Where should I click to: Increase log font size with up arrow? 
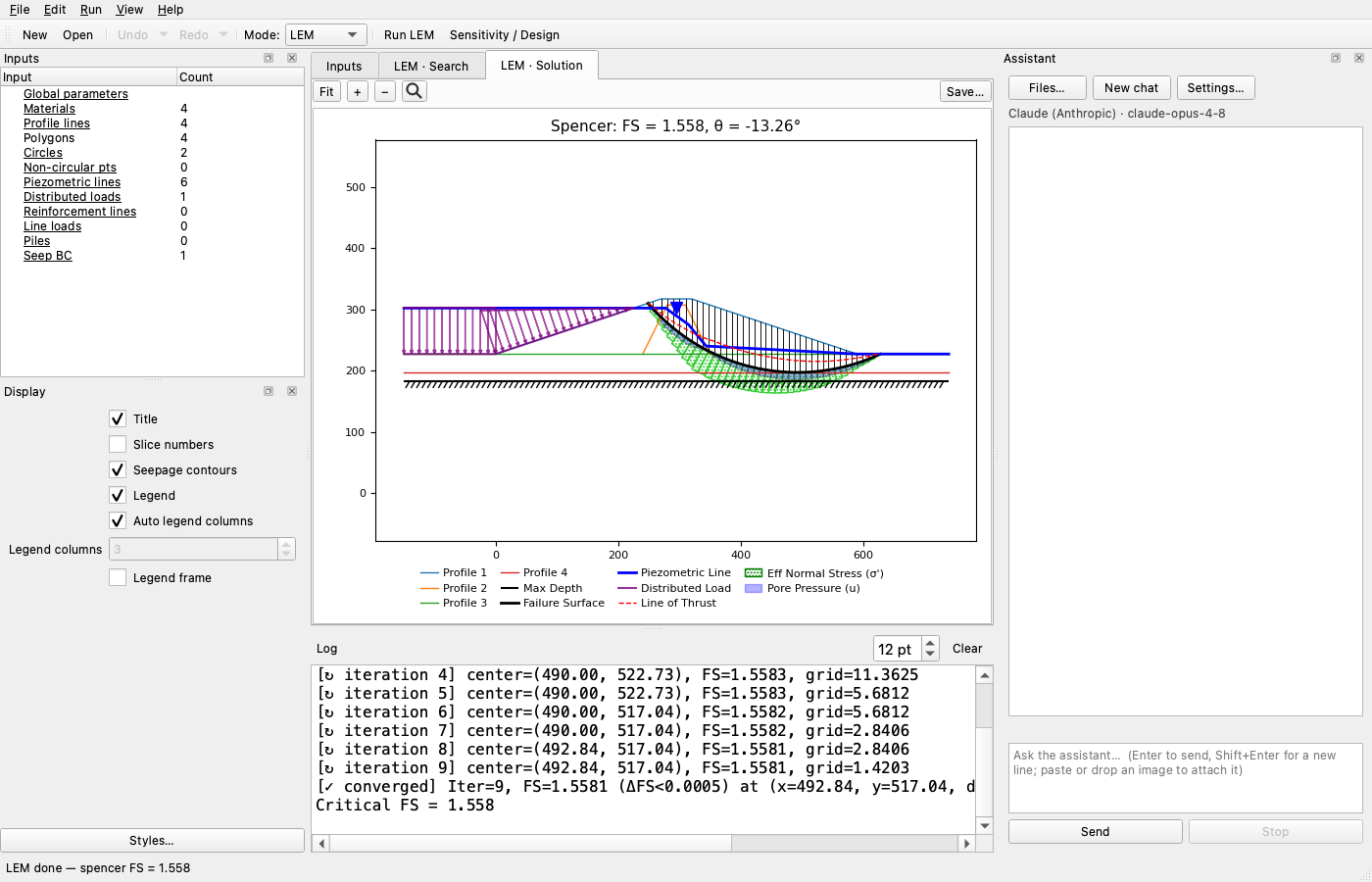point(930,643)
